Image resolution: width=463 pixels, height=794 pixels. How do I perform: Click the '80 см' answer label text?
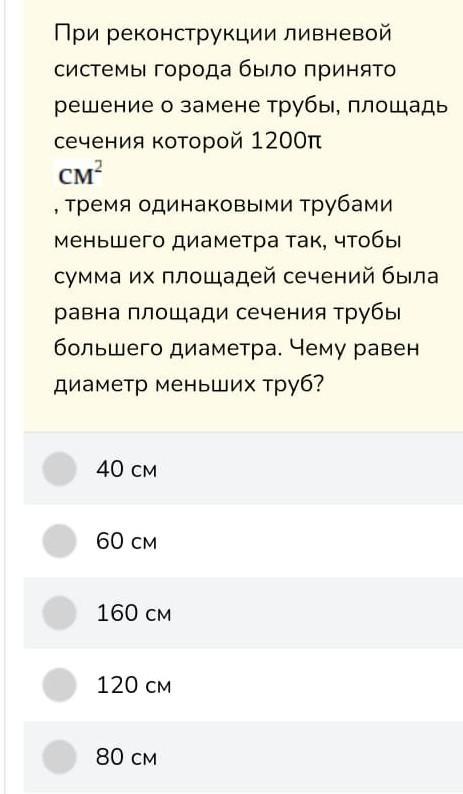[127, 757]
